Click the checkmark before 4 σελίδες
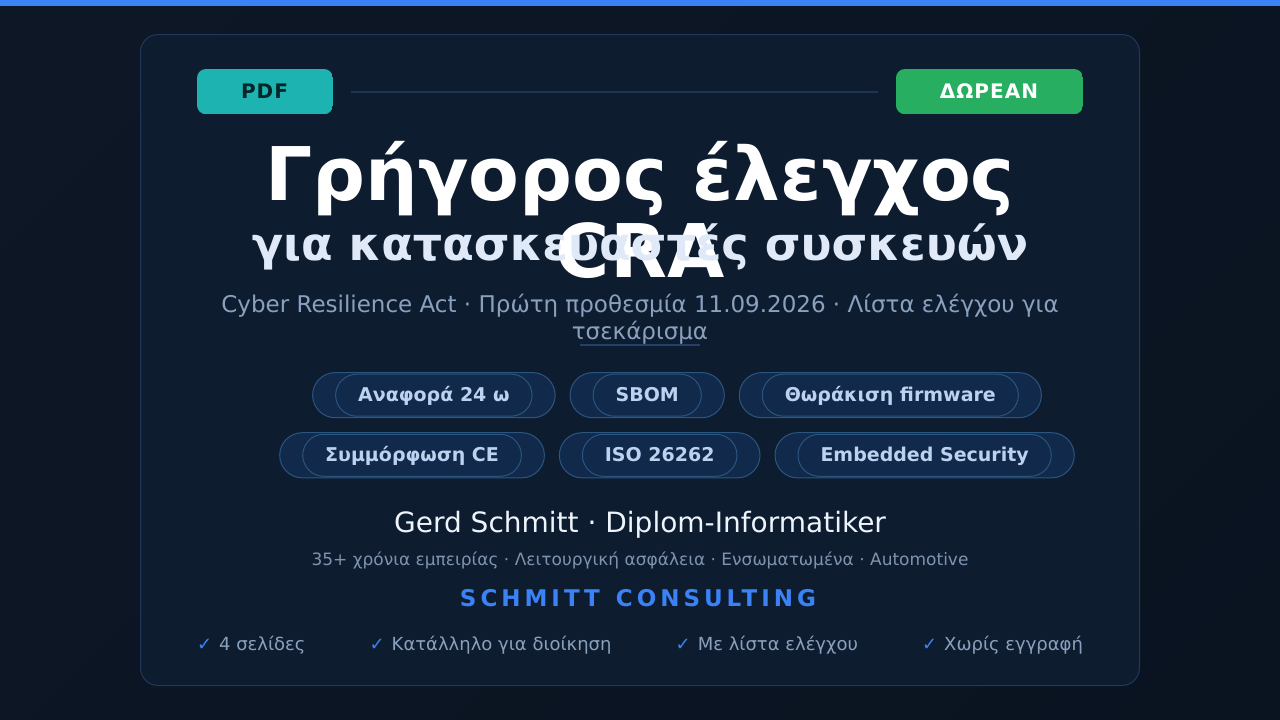This screenshot has width=1280, height=720. click(x=204, y=644)
